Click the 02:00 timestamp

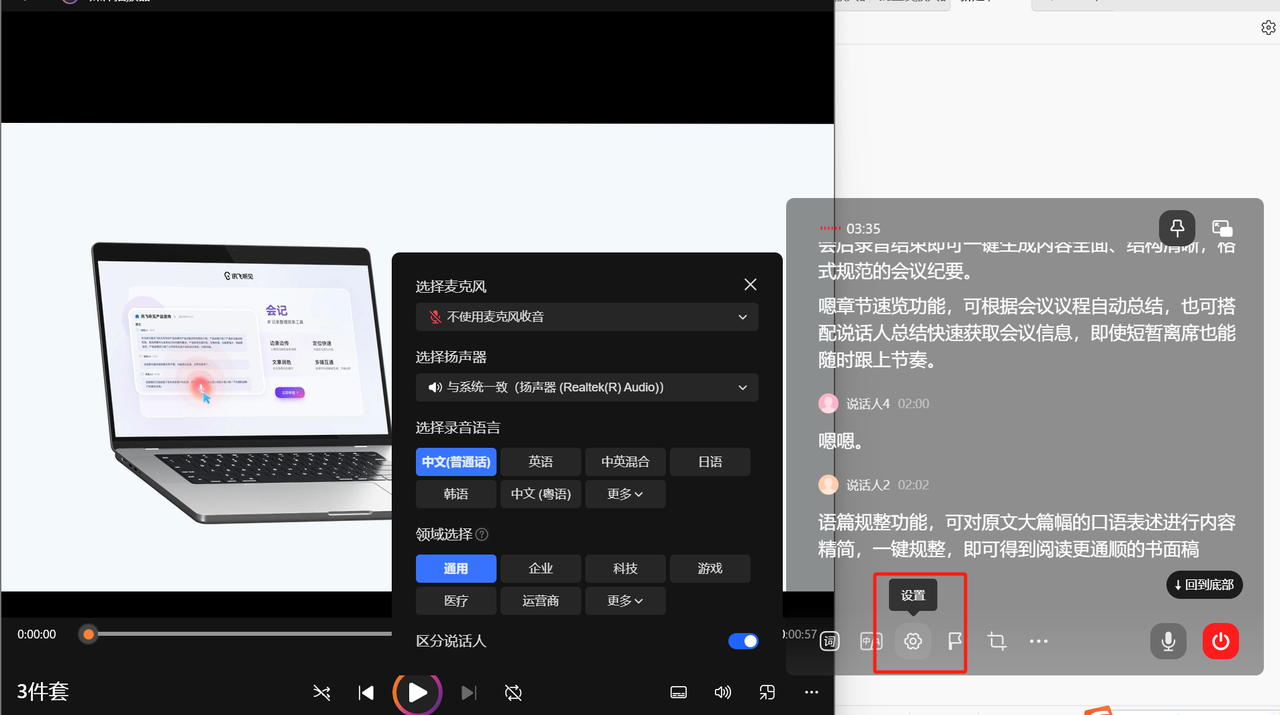pos(914,404)
